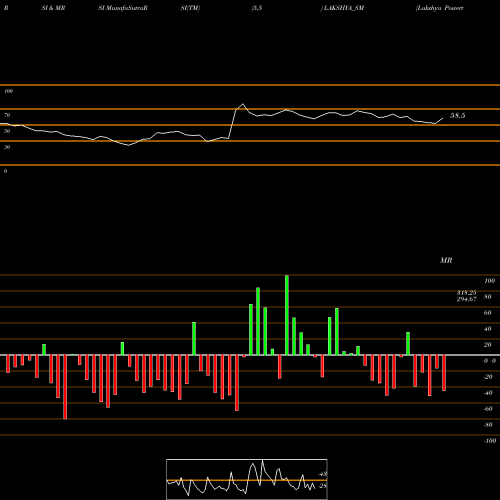The height and width of the screenshot is (500, 500).
Task: Click the Lakshya Power name in header
Action: 440,8
